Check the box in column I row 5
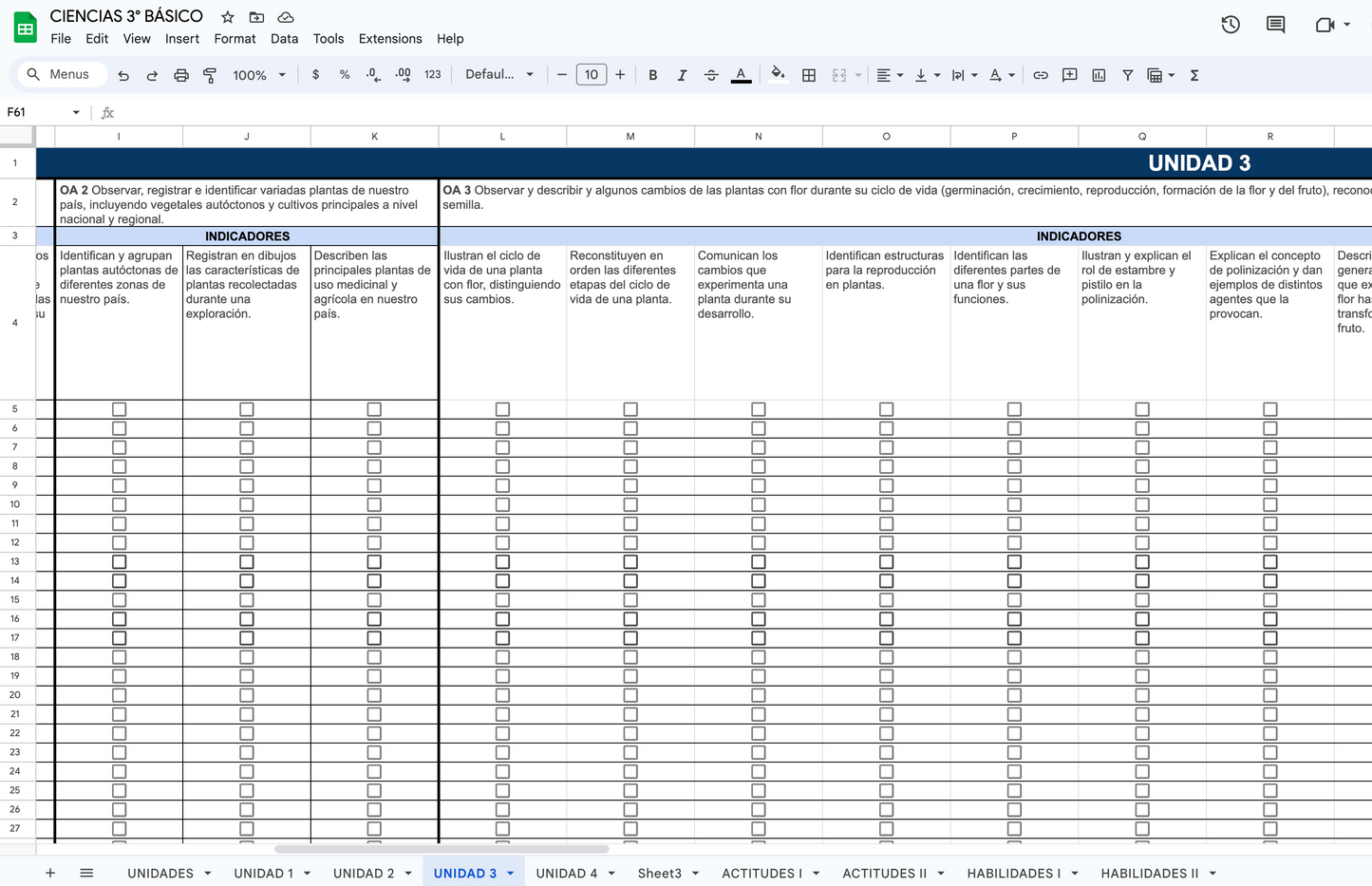 [x=119, y=409]
